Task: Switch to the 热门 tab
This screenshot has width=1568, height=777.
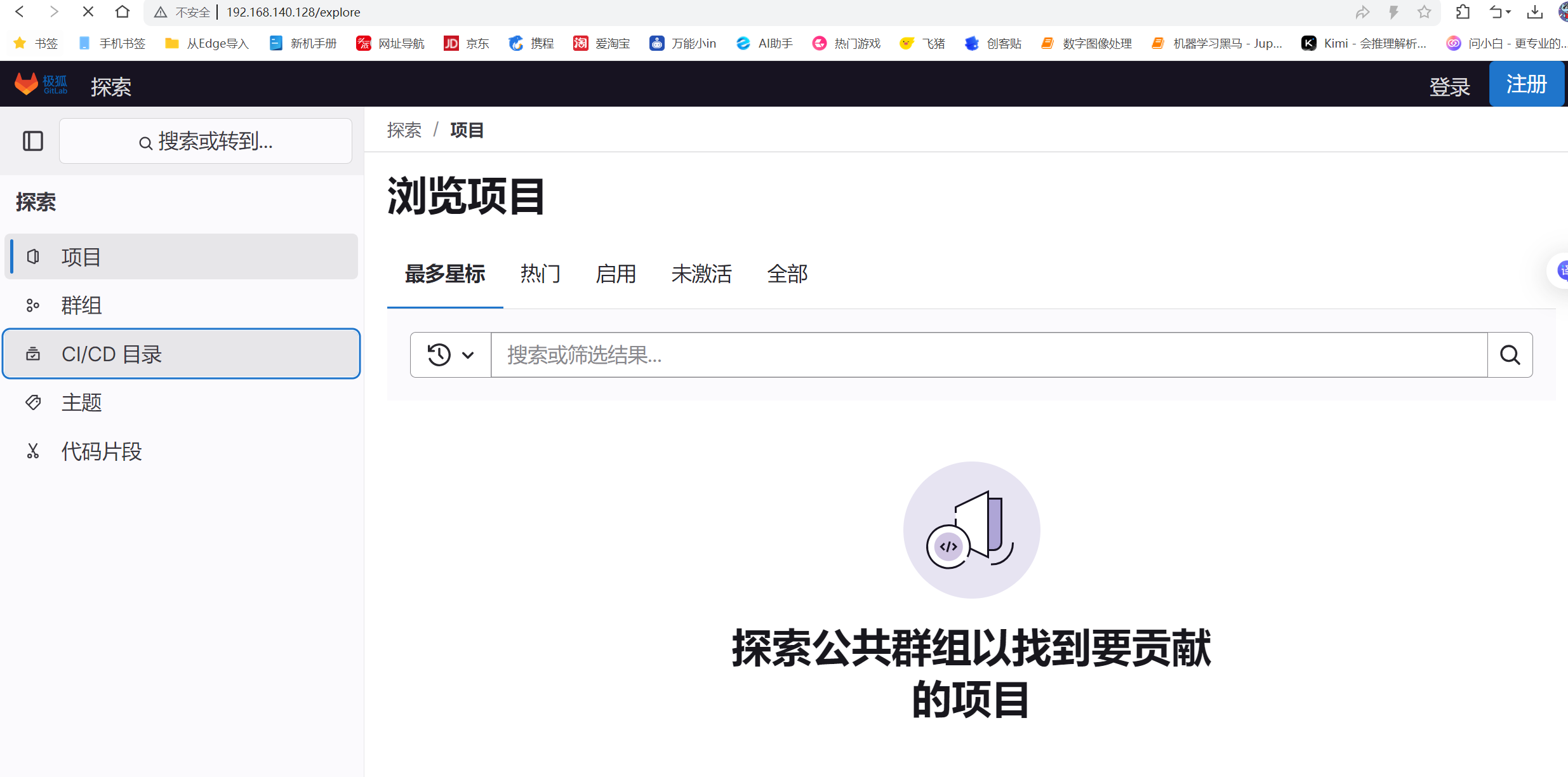Action: pyautogui.click(x=540, y=274)
